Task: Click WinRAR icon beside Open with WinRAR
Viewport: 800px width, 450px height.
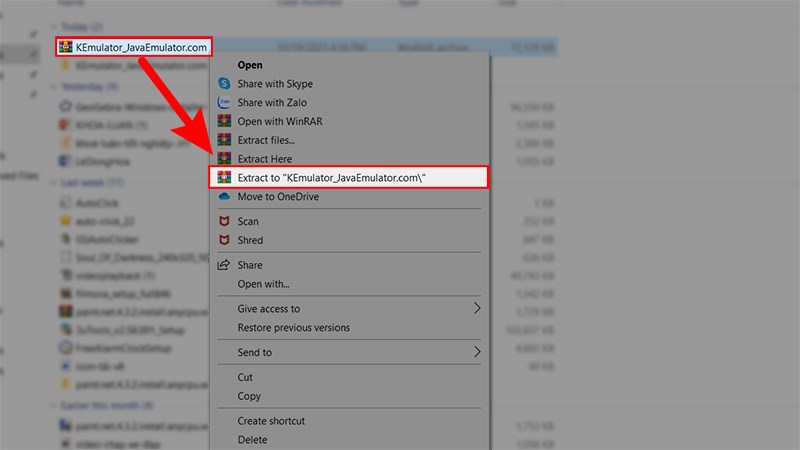Action: point(224,121)
